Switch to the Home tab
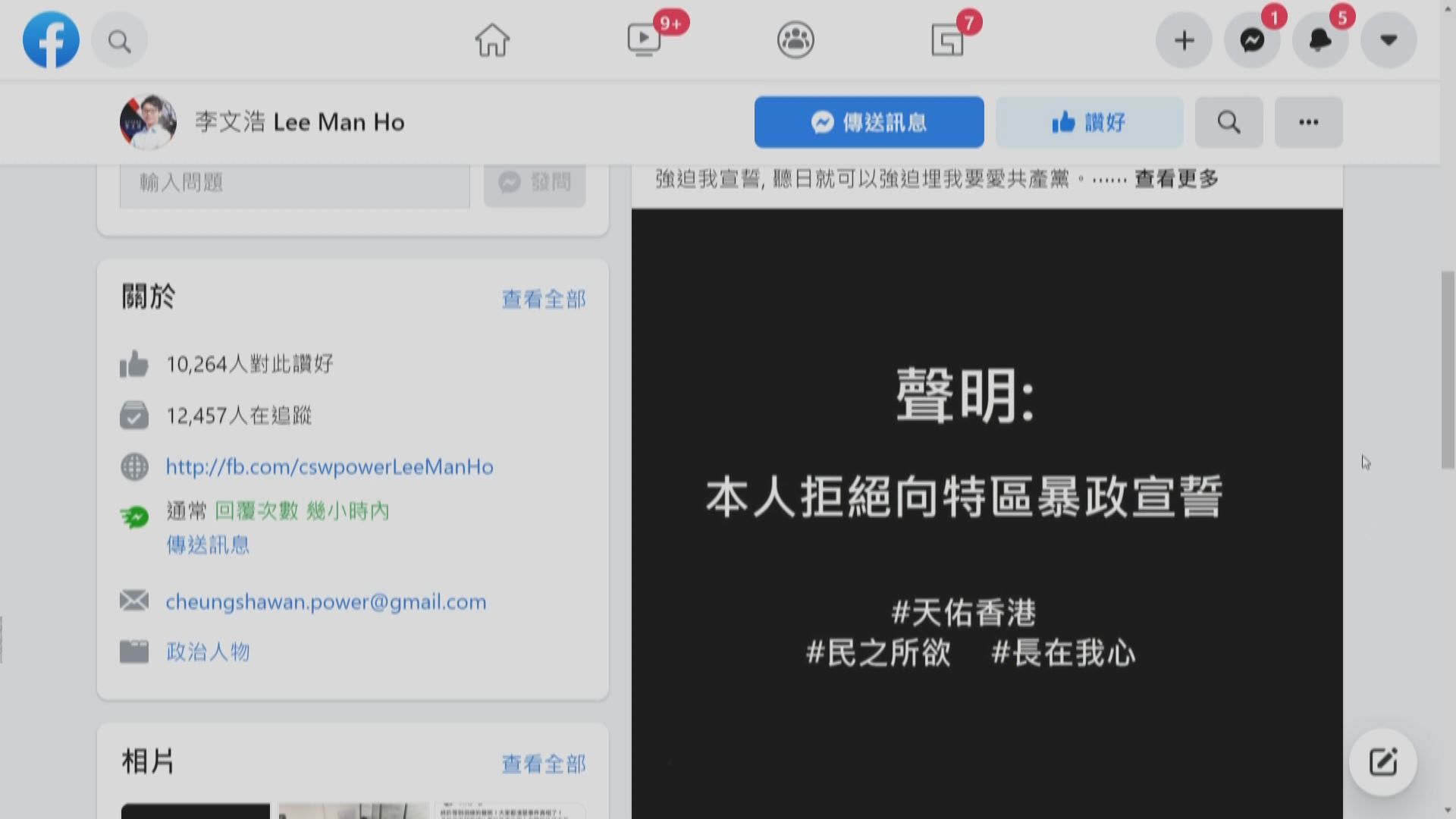This screenshot has height=819, width=1456. point(491,39)
